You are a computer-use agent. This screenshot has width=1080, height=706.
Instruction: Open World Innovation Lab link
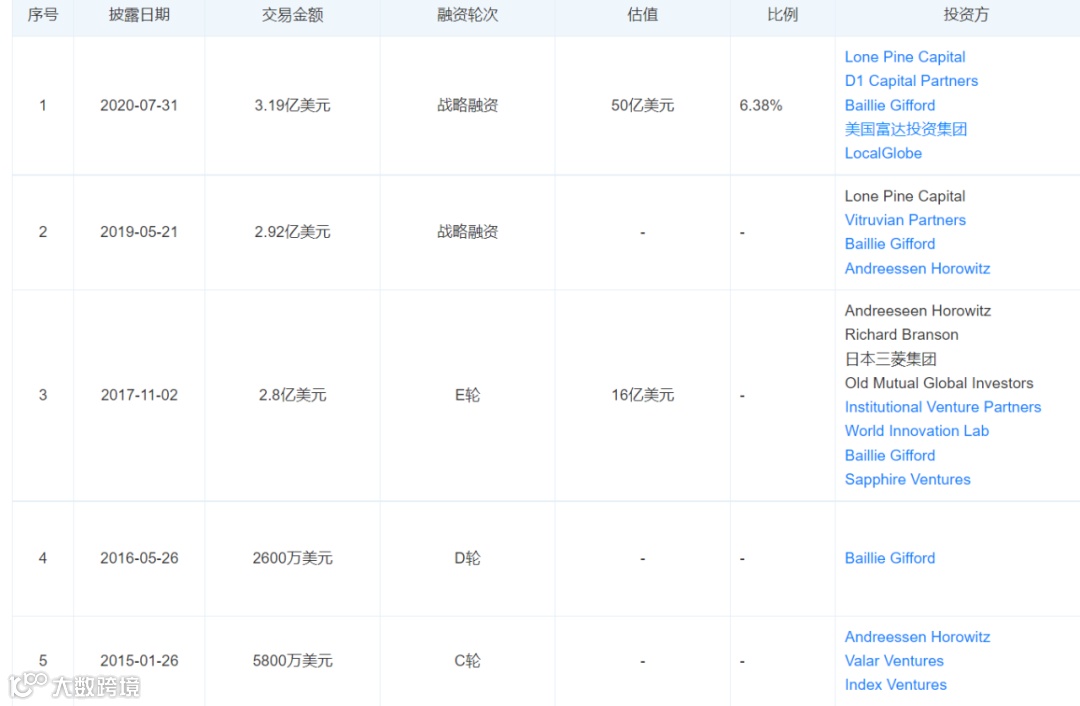click(916, 431)
